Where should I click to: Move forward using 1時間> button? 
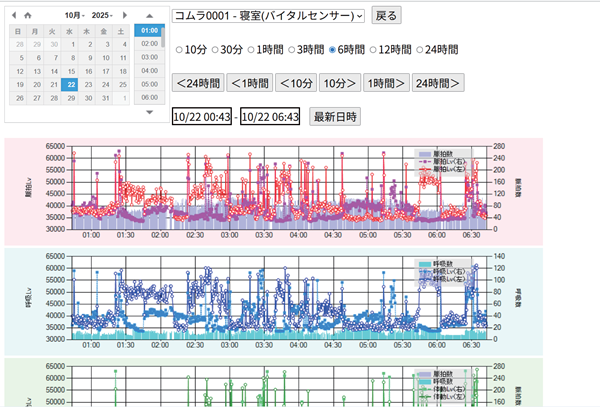[385, 83]
